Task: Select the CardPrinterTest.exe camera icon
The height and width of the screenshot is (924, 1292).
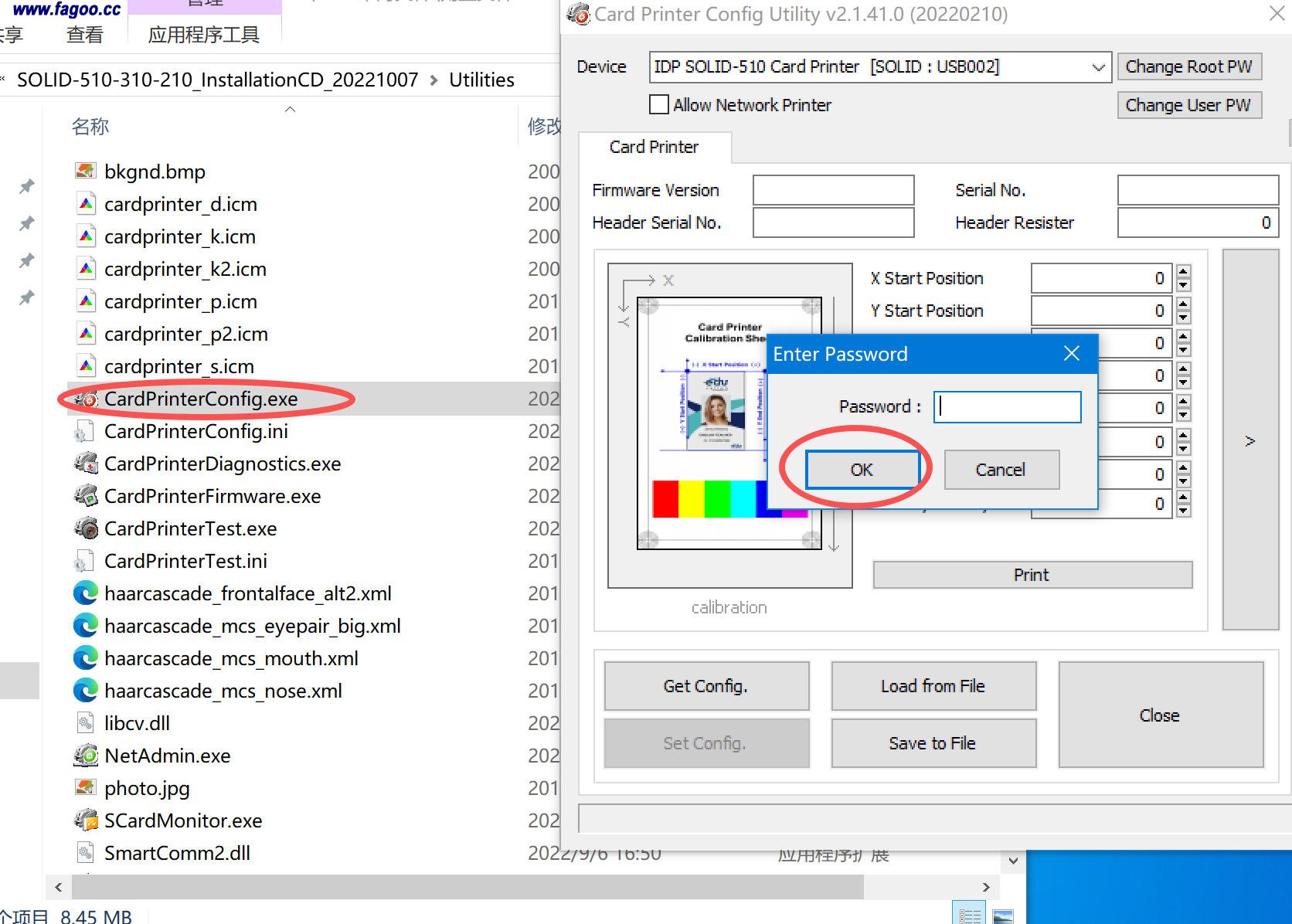Action: click(x=86, y=529)
